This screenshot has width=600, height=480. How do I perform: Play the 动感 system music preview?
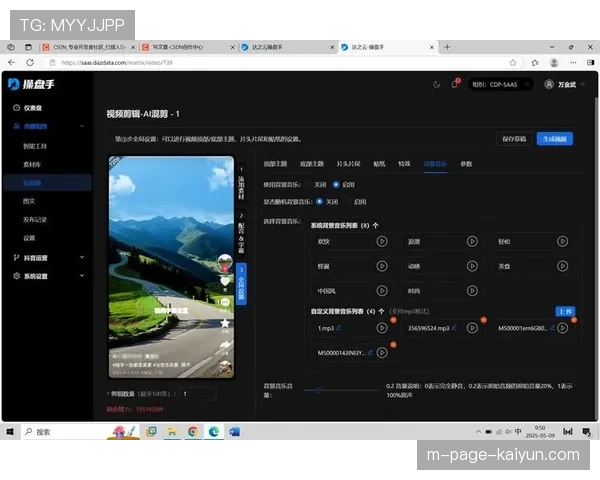(x=472, y=266)
